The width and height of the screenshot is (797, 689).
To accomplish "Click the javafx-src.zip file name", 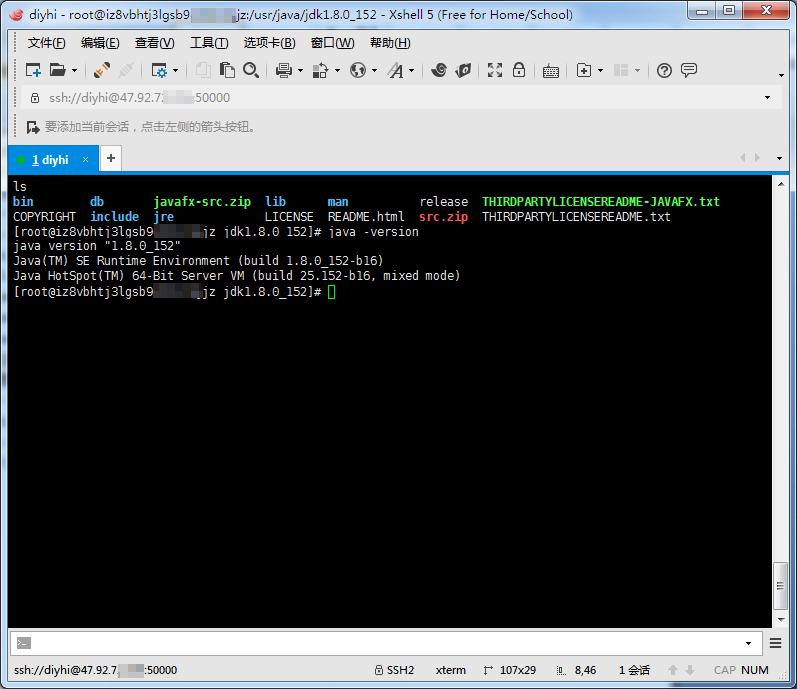I will (202, 202).
